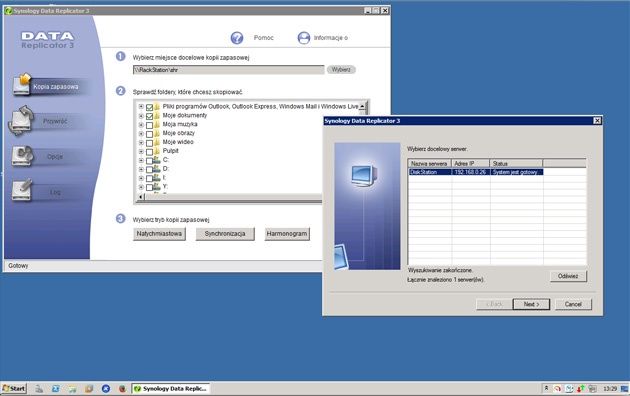Check the Pulpit checkbox
630x396 pixels.
(149, 151)
